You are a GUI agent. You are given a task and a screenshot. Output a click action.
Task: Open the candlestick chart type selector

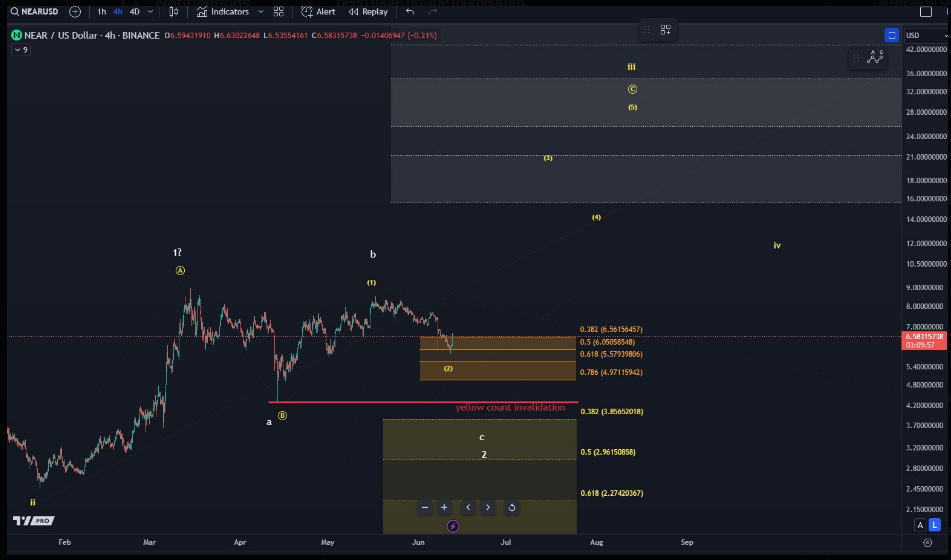174,12
